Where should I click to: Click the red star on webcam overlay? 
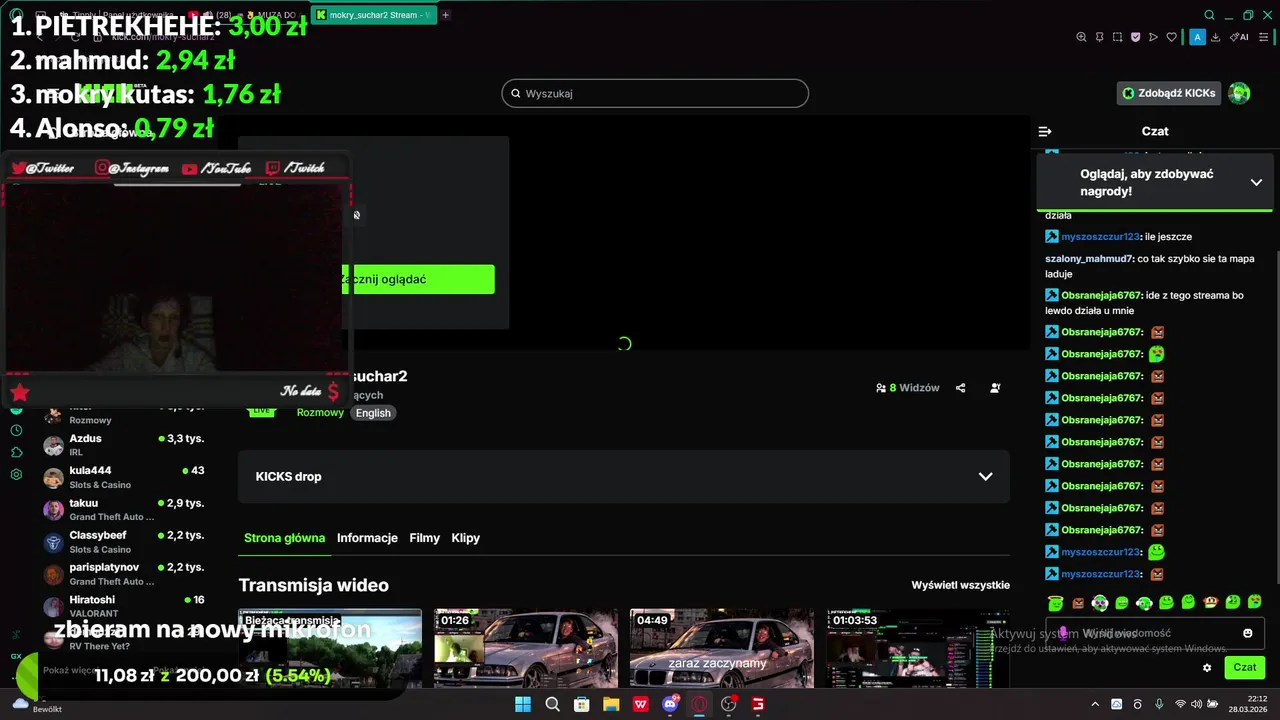(20, 392)
